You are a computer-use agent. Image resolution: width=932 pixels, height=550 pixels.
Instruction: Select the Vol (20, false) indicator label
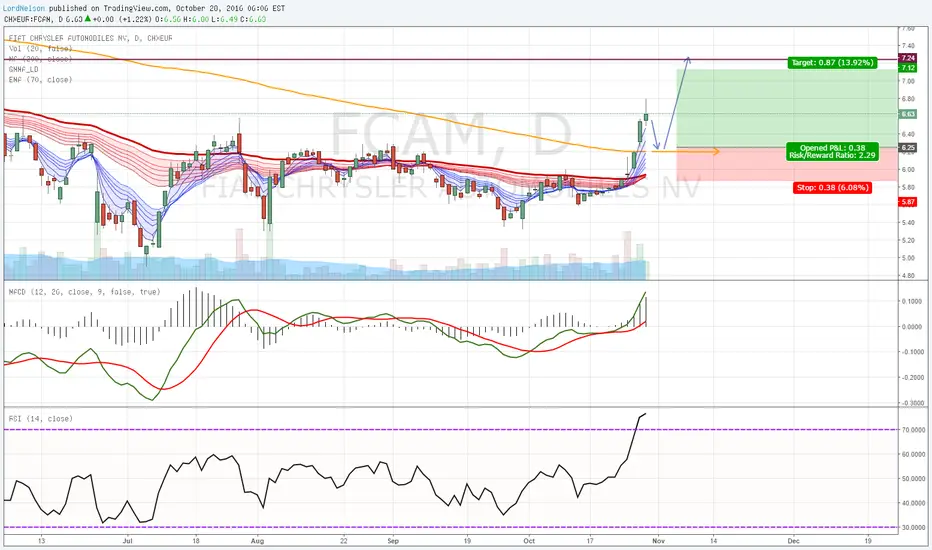click(40, 49)
